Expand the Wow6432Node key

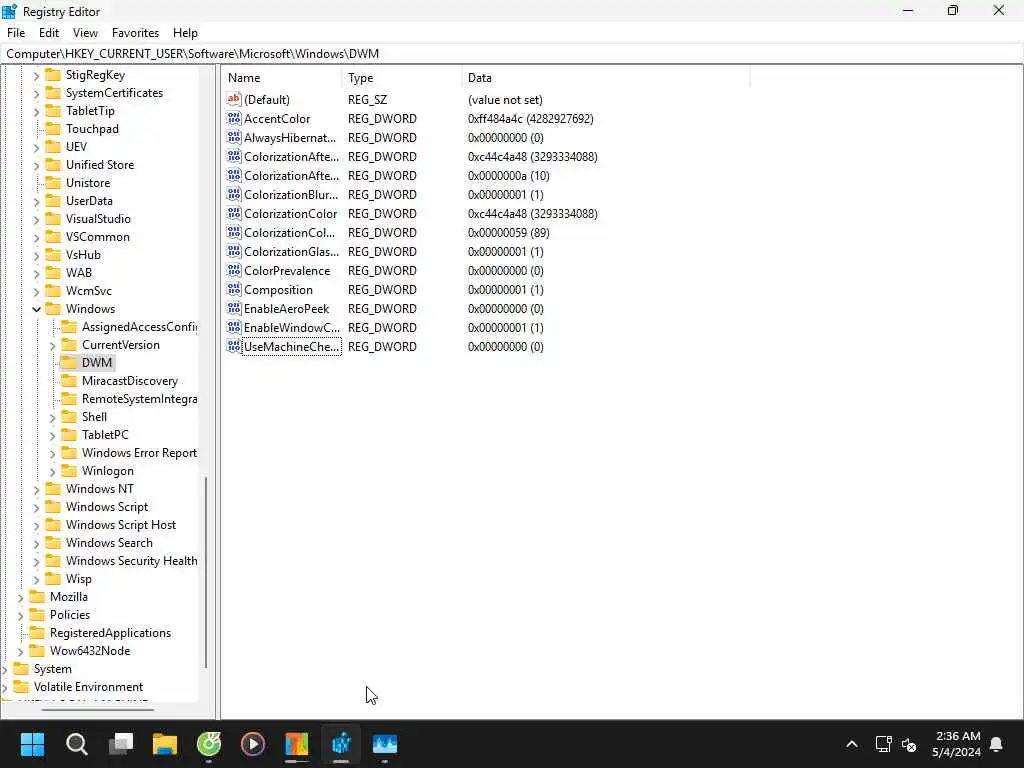click(x=20, y=651)
